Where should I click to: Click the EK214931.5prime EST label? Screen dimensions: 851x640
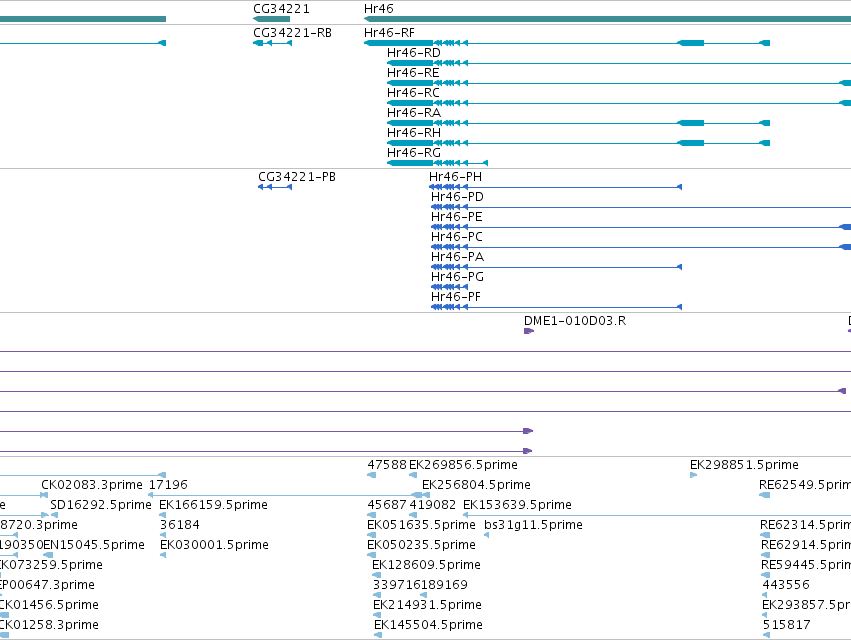click(427, 605)
